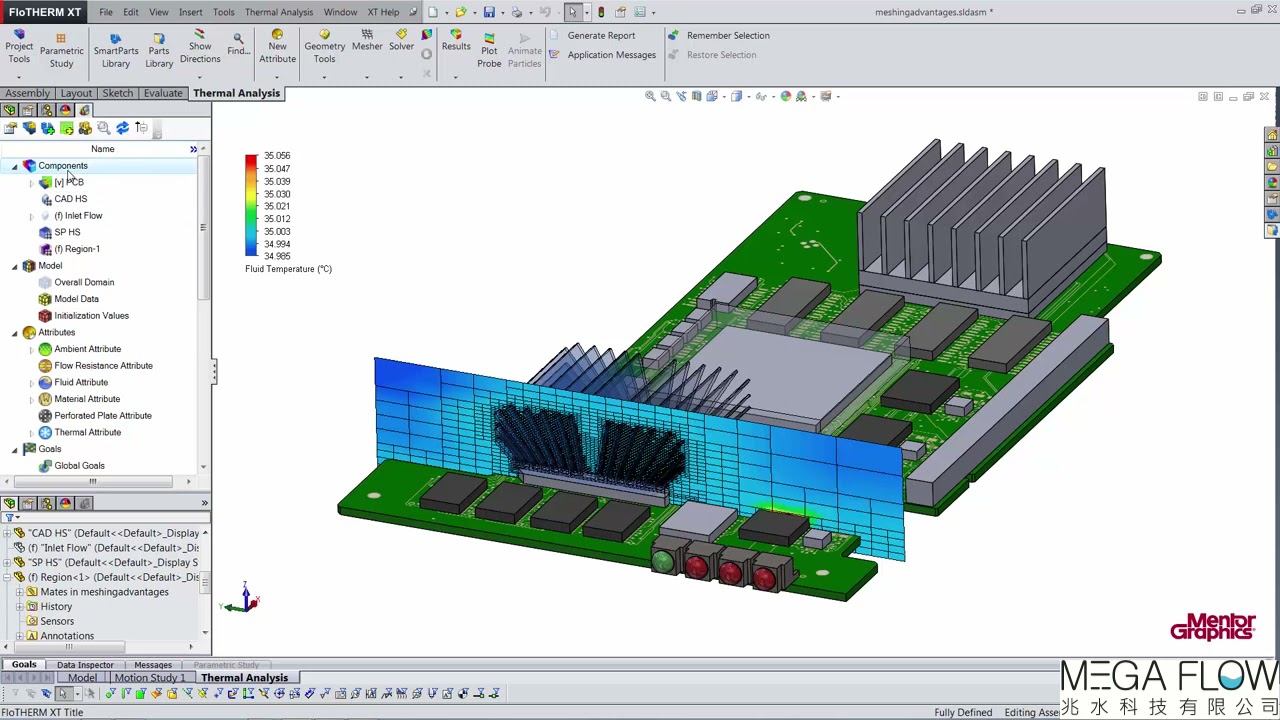Open the Parts Library
Screen dimensions: 1280x720
(x=159, y=50)
